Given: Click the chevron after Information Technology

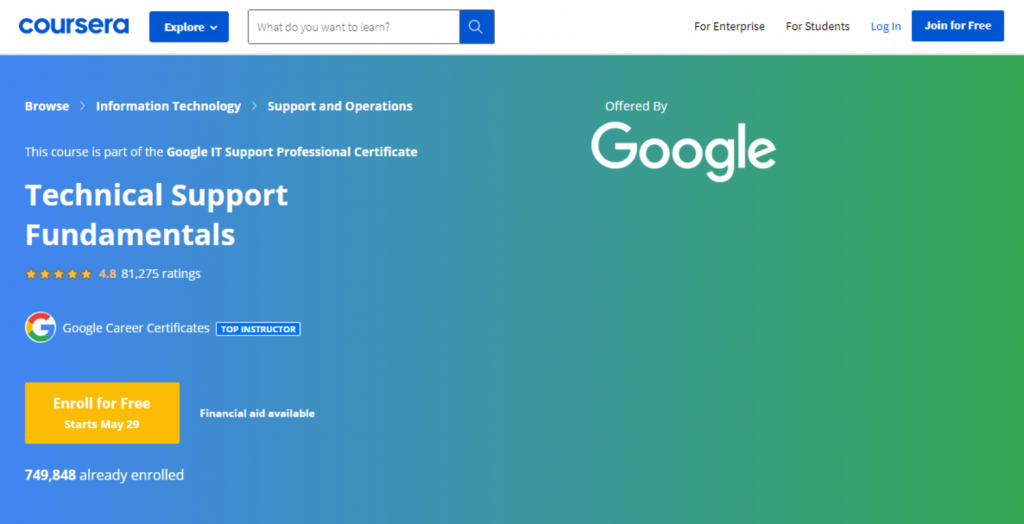Looking at the screenshot, I should (x=255, y=106).
